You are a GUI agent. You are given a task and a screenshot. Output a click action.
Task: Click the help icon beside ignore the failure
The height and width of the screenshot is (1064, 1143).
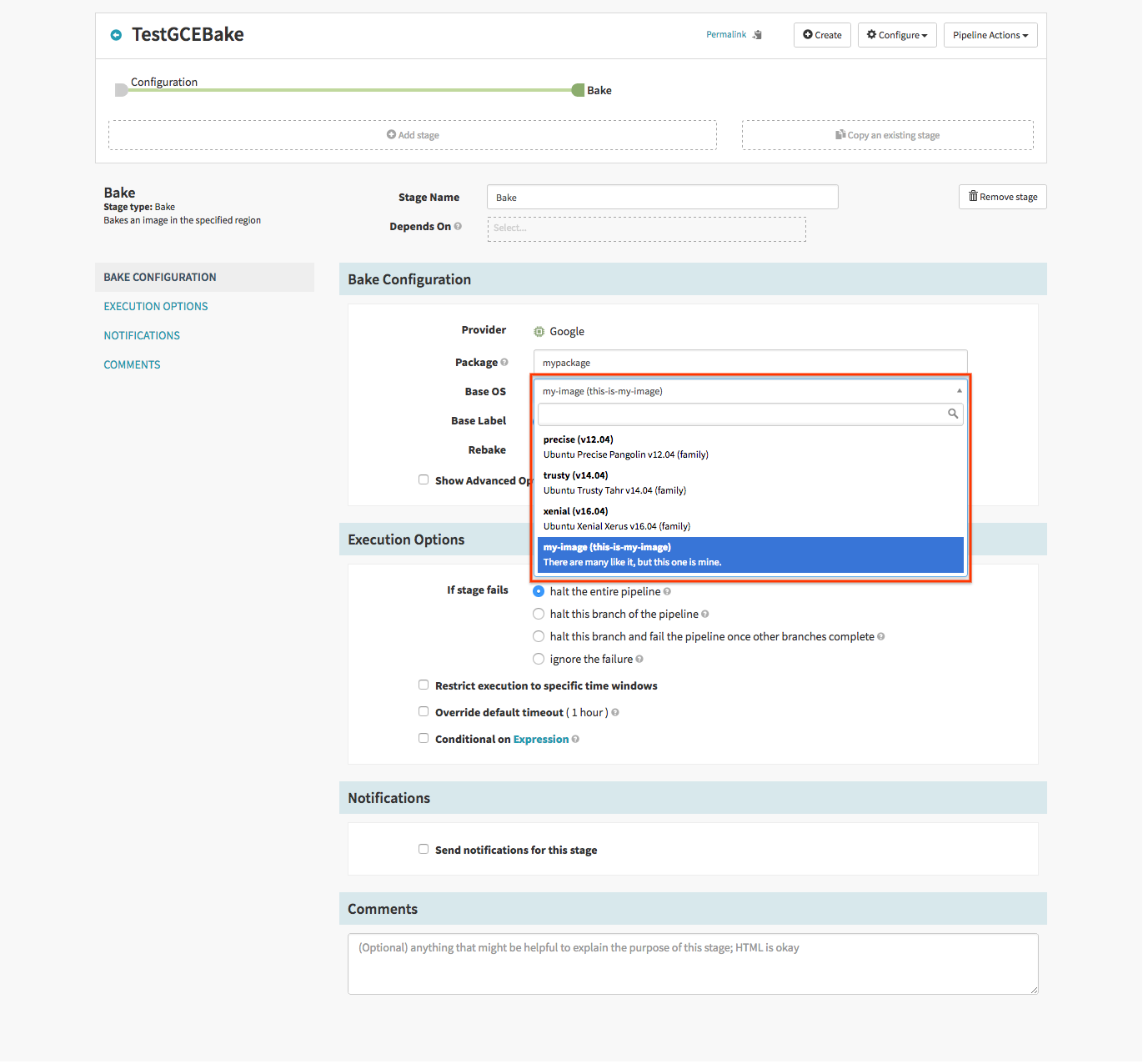click(x=639, y=659)
